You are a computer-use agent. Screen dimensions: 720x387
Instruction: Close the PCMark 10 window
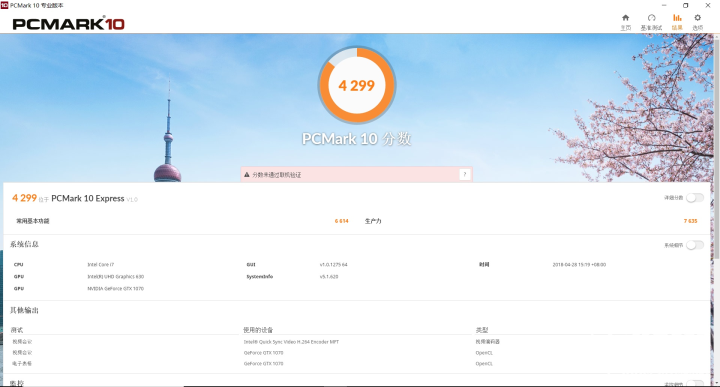tap(708, 6)
